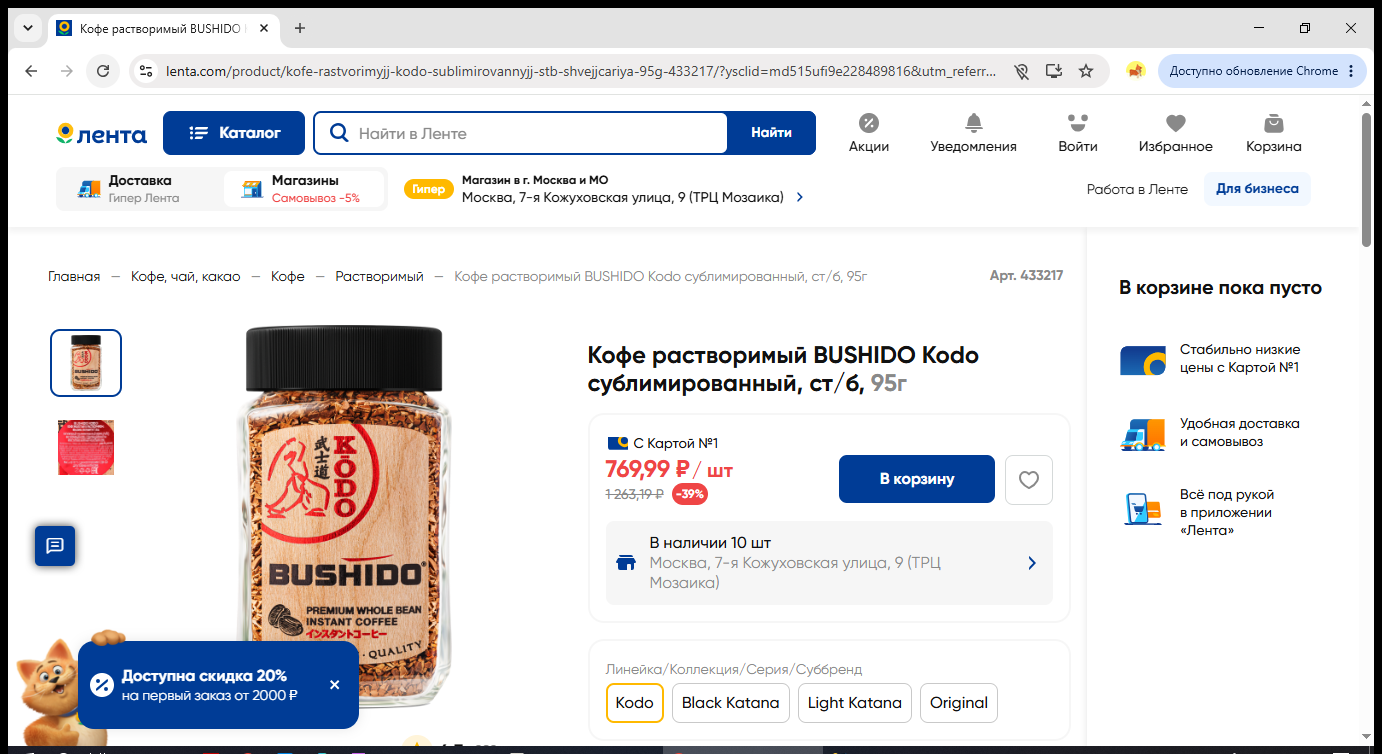The height and width of the screenshot is (754, 1382).
Task: Go to the Lenta home logo
Action: click(x=101, y=133)
